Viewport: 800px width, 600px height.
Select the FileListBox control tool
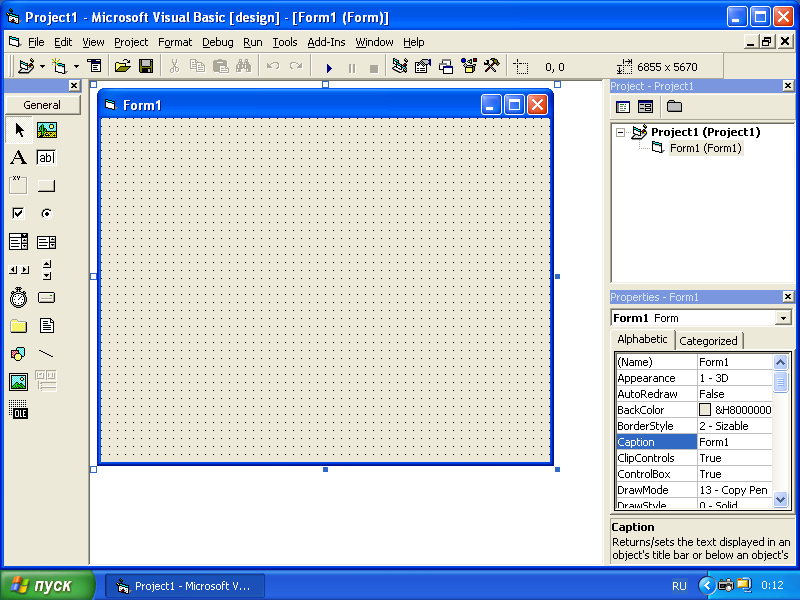click(46, 326)
